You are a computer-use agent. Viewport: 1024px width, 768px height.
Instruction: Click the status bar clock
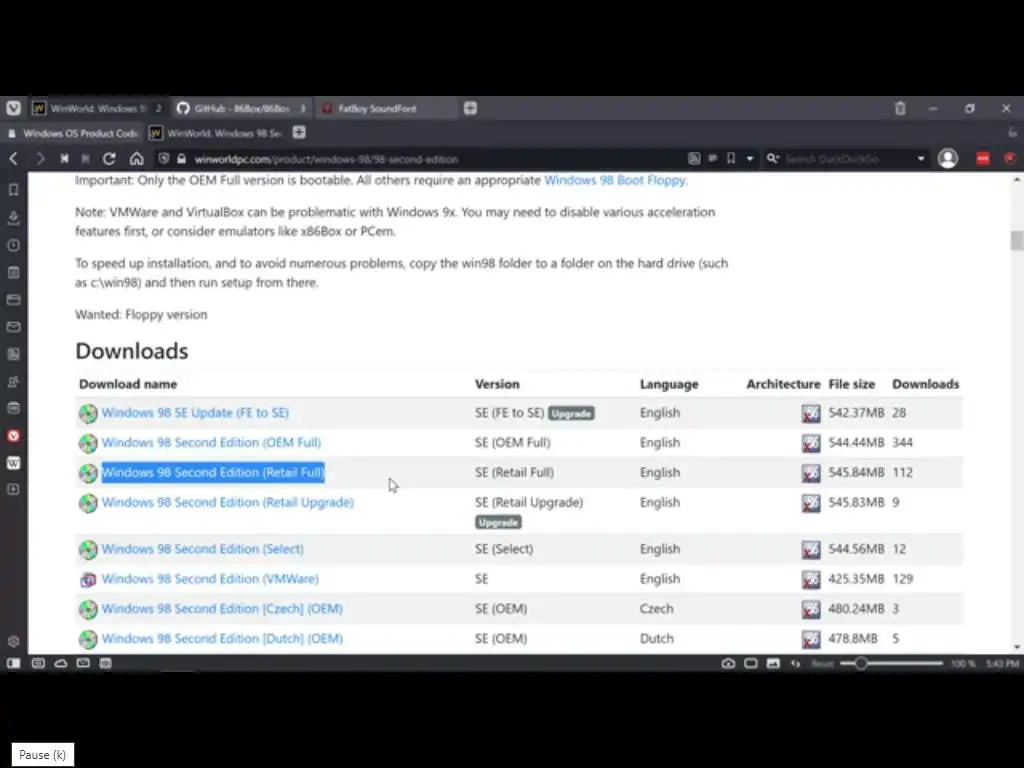tap(1002, 664)
